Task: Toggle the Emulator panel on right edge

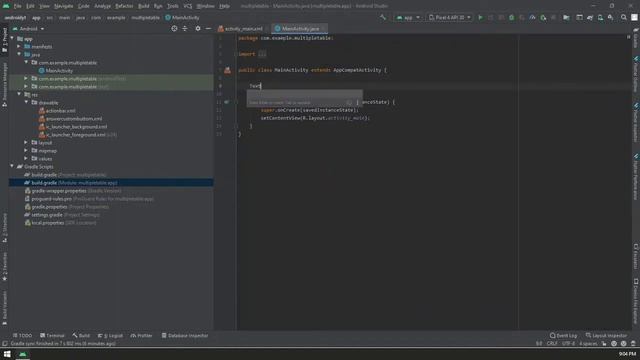Action: point(636,256)
